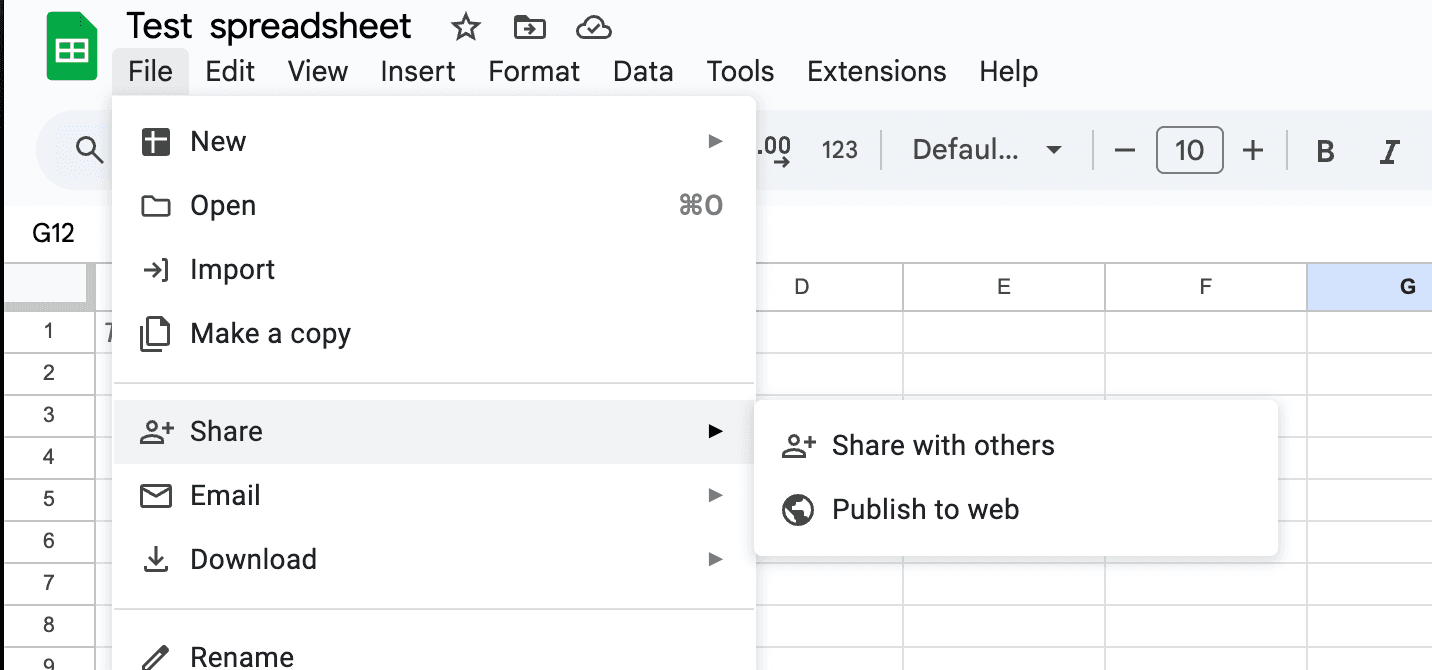Star the Test spreadsheet document
The width and height of the screenshot is (1432, 670).
click(x=465, y=28)
